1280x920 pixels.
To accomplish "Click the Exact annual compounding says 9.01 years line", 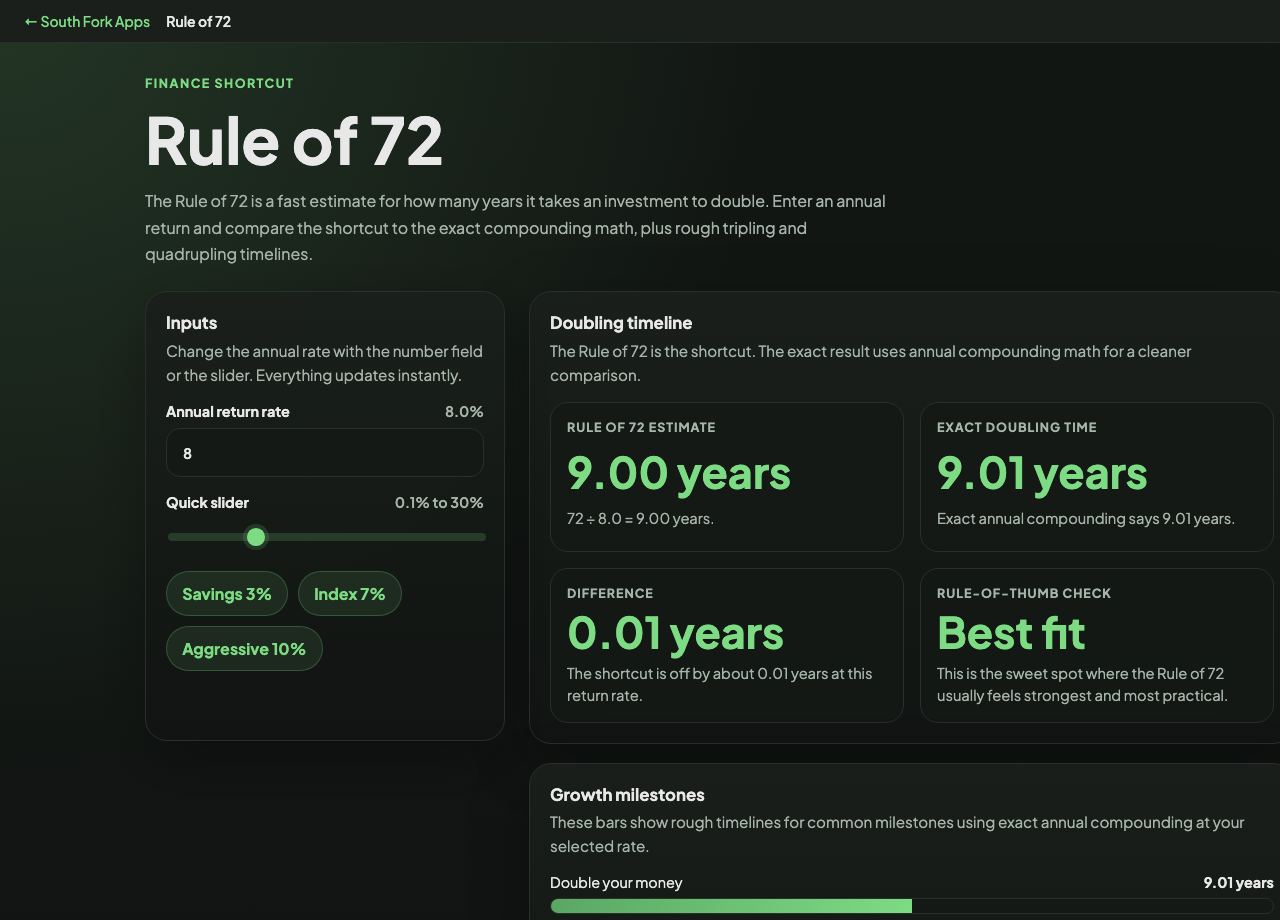I will click(1086, 518).
